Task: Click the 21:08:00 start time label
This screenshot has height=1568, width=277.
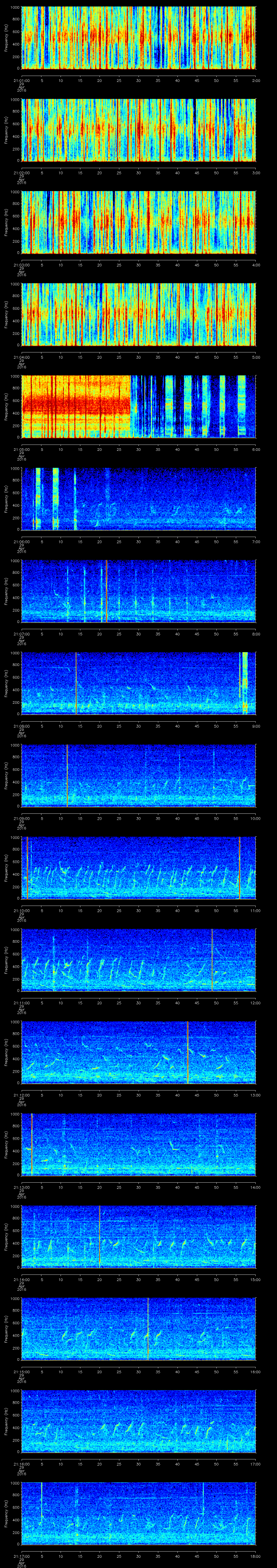Action: pos(21,726)
